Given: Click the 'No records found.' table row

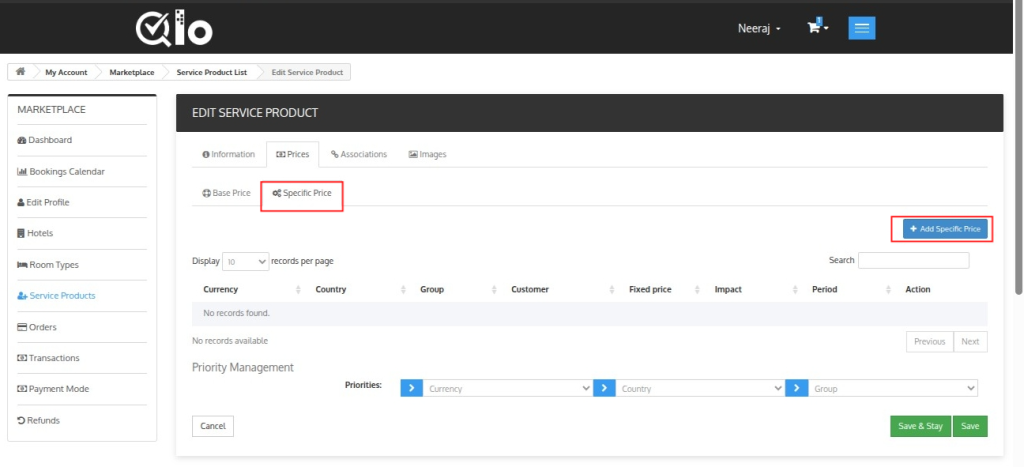Looking at the screenshot, I should click(x=590, y=314).
